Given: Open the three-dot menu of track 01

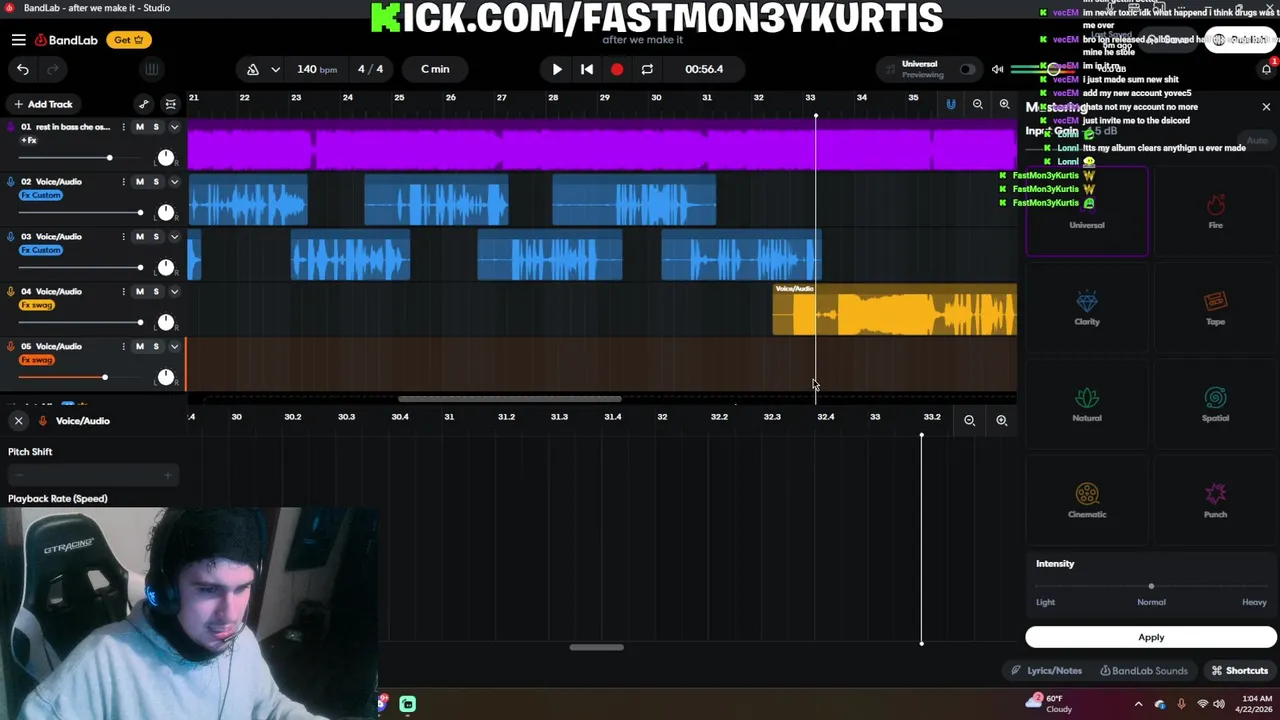Looking at the screenshot, I should (x=123, y=127).
